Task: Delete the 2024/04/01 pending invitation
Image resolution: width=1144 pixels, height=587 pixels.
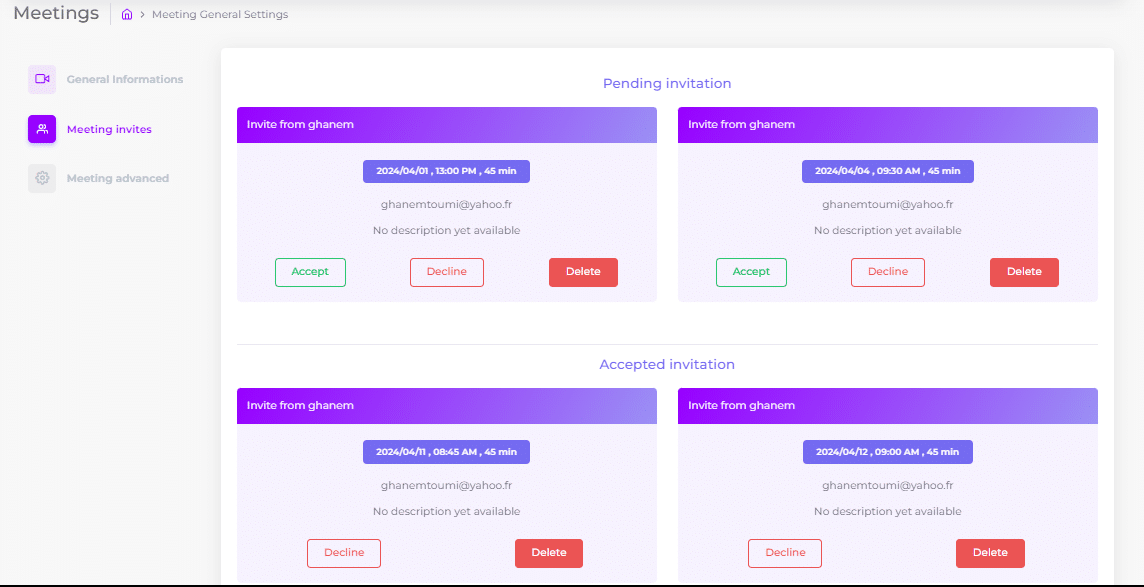Action: tap(583, 272)
